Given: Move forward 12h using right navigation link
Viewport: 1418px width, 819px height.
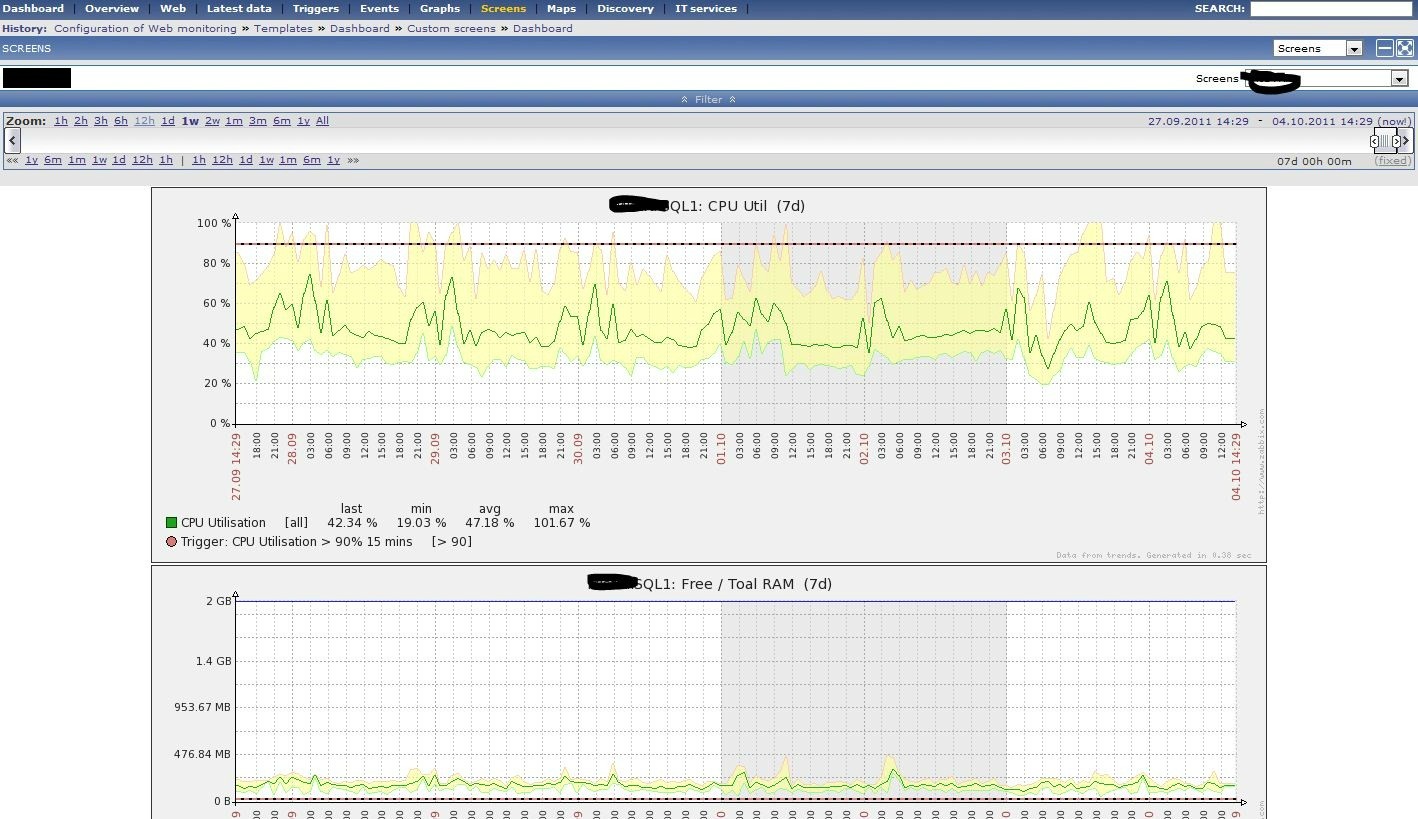Looking at the screenshot, I should pos(222,160).
